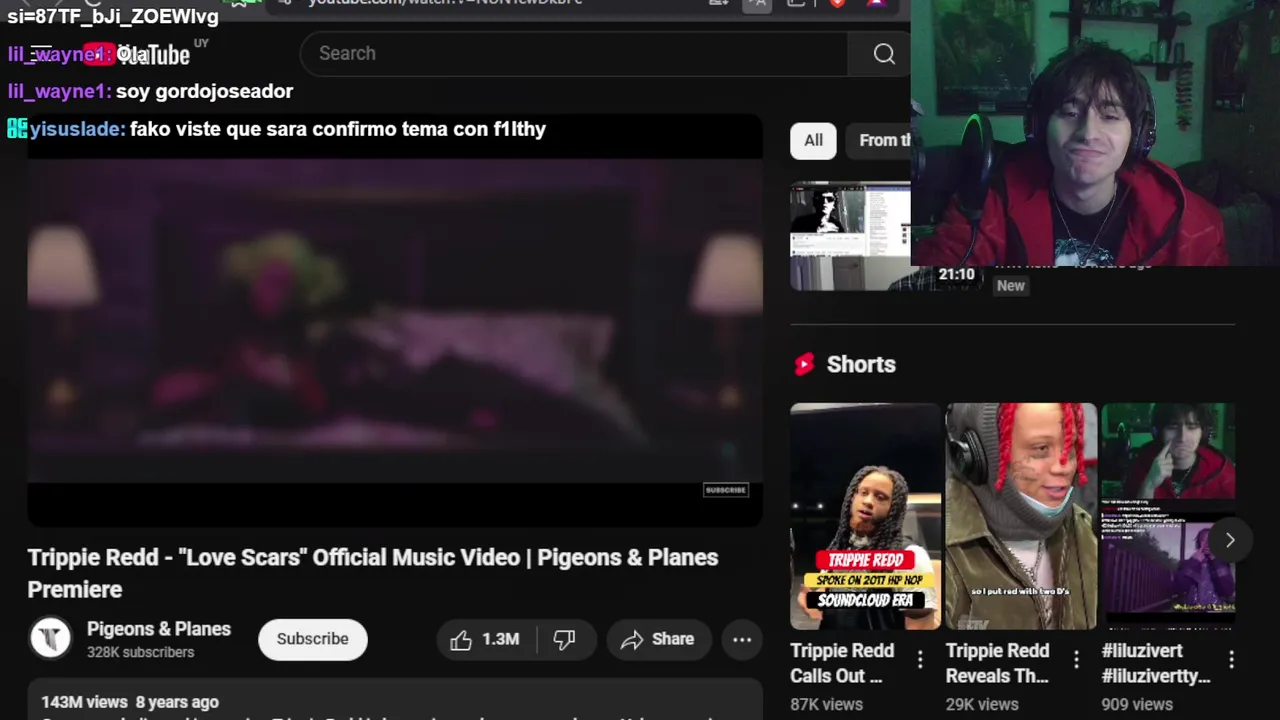Open options for 'Trippie Redd Calls Out' Short
The height and width of the screenshot is (720, 1280).
click(920, 659)
